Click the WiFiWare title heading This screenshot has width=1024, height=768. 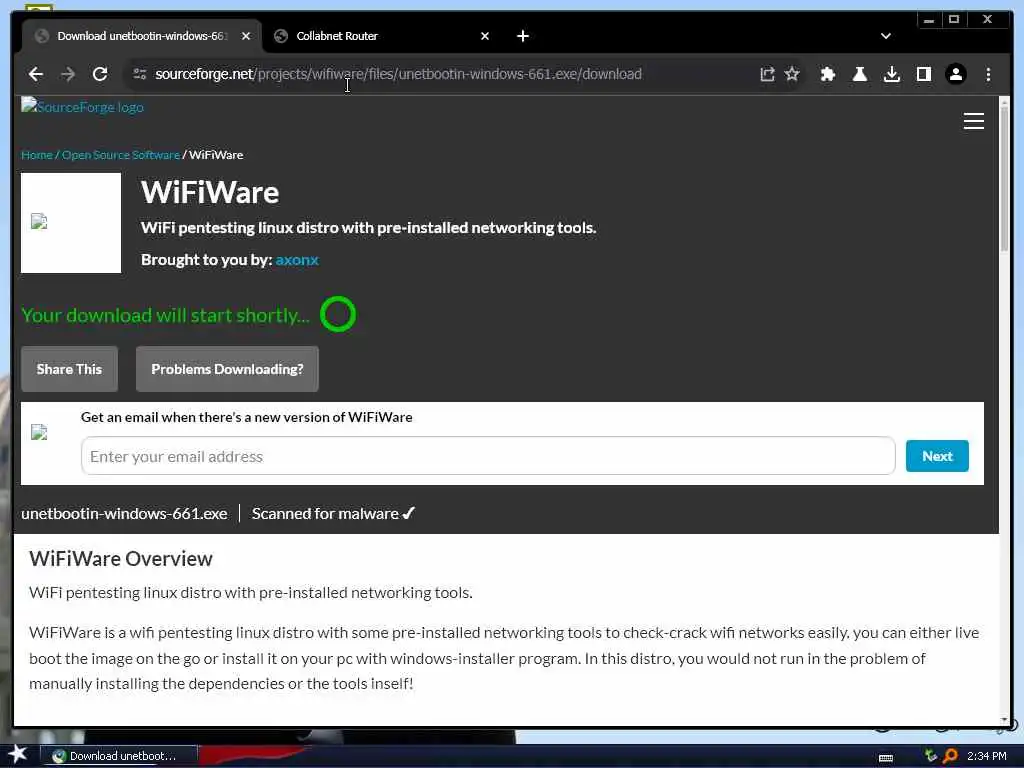(210, 193)
